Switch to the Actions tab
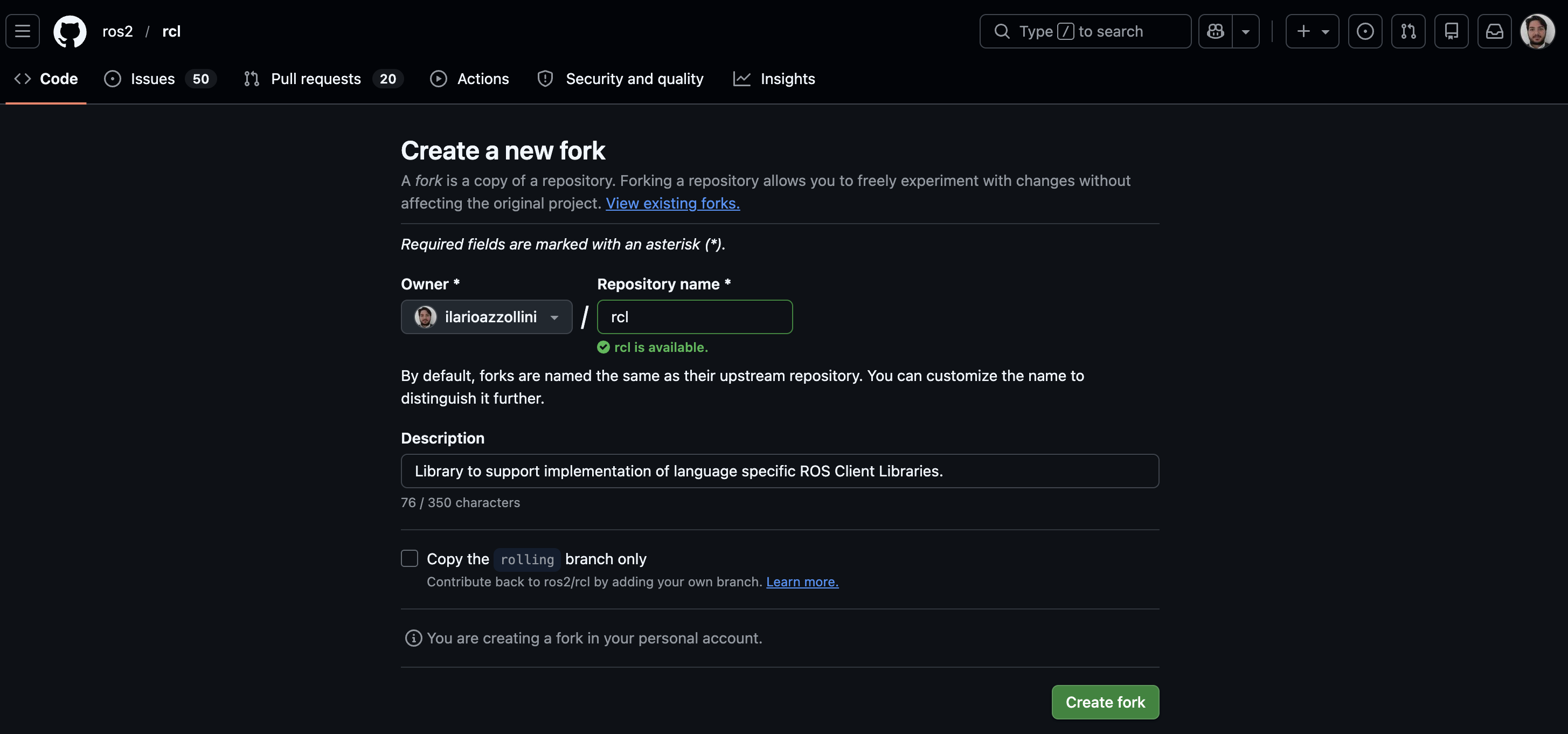The height and width of the screenshot is (734, 1568). pos(469,79)
